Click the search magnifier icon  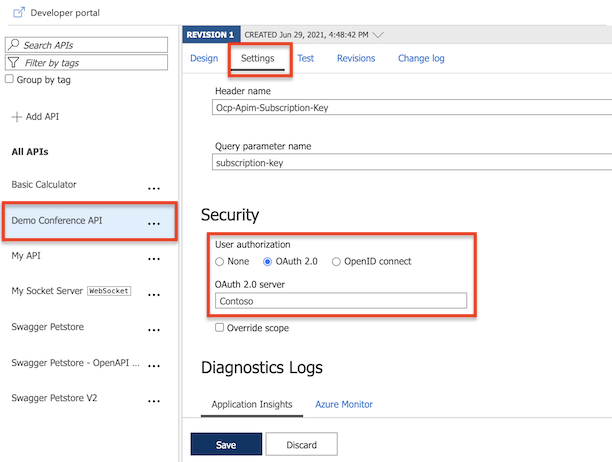pos(13,45)
